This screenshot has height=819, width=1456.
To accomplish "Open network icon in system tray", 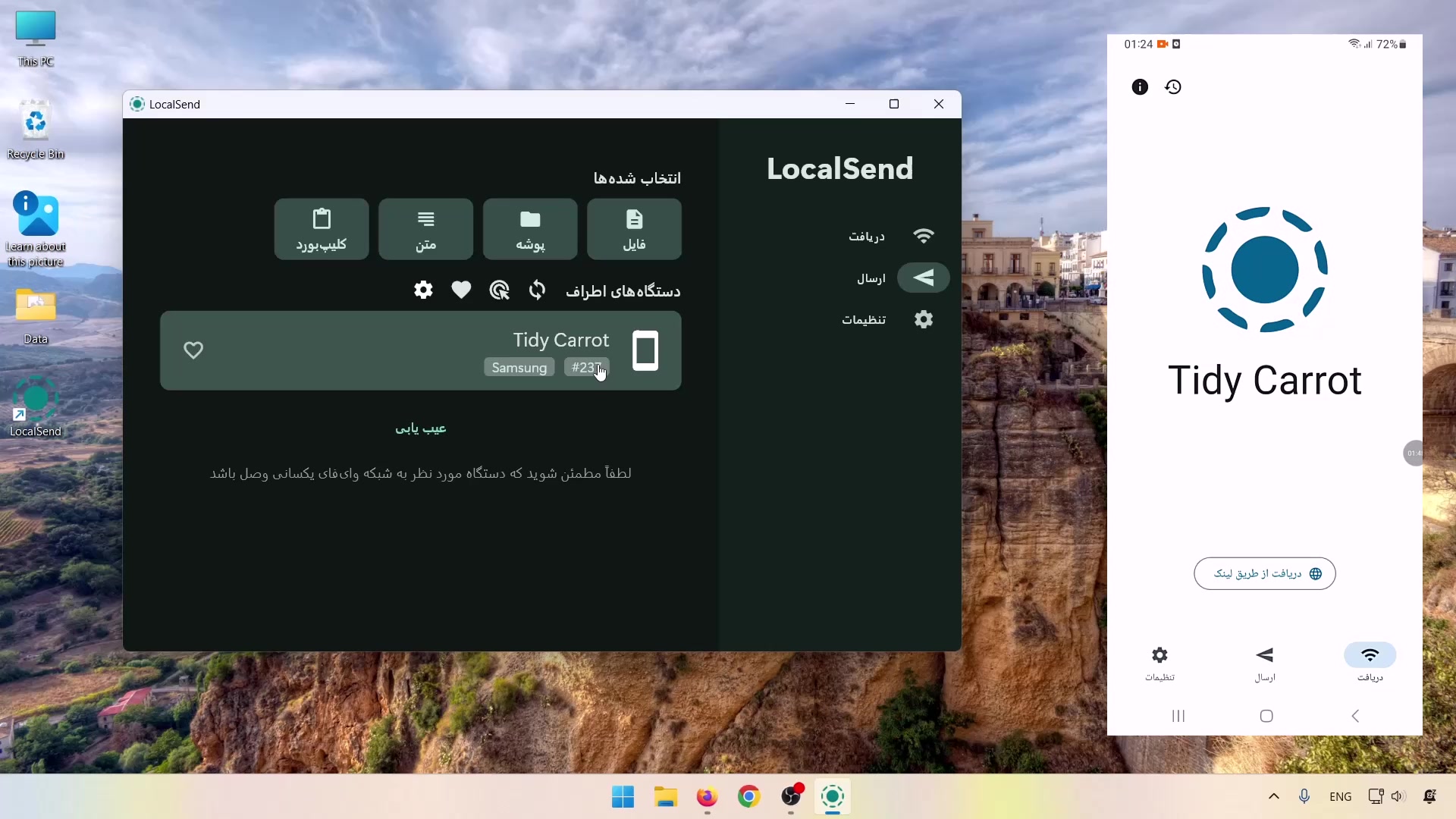I will (x=1376, y=796).
